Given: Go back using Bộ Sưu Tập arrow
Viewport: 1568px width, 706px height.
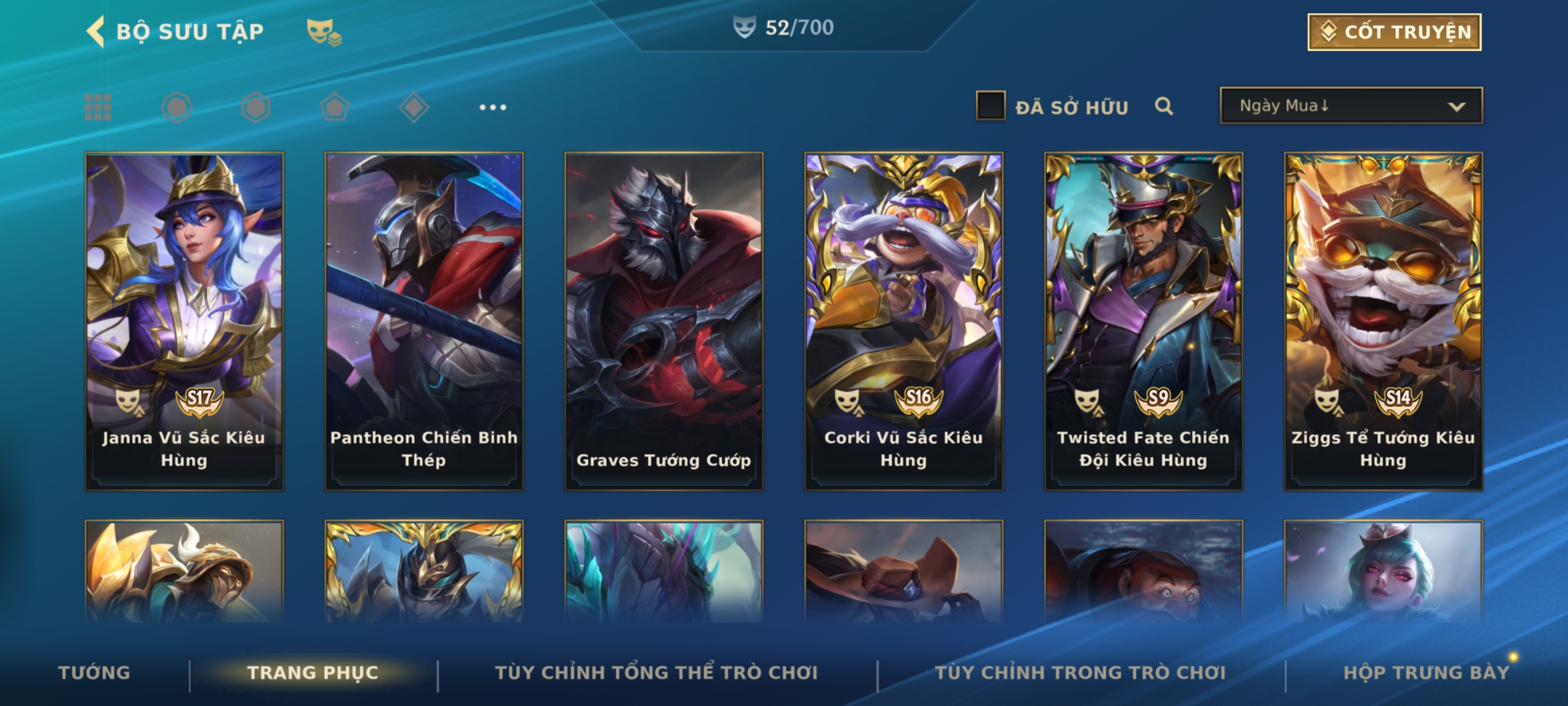Looking at the screenshot, I should [x=95, y=31].
